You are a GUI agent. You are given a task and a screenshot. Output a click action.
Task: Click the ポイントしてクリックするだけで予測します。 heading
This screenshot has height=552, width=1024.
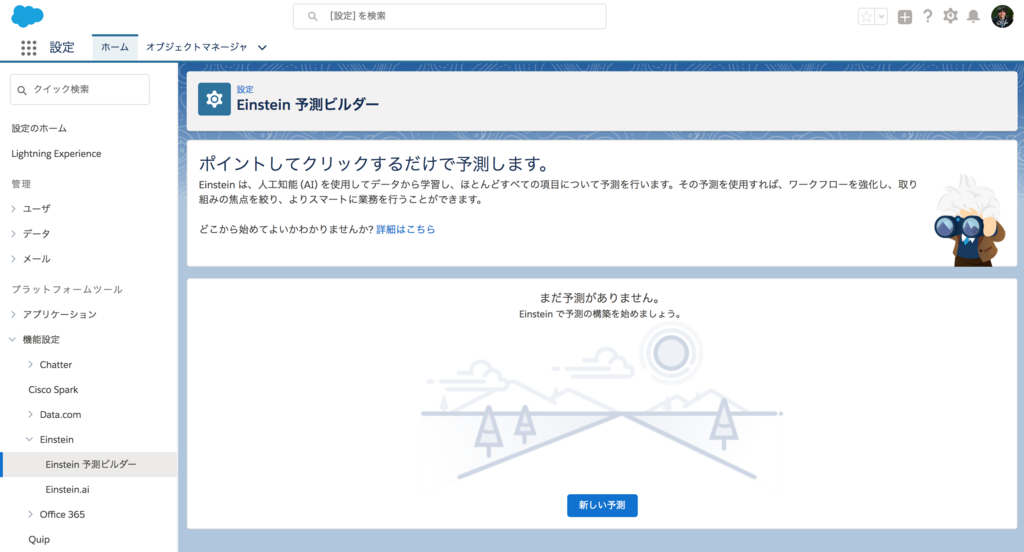point(374,163)
